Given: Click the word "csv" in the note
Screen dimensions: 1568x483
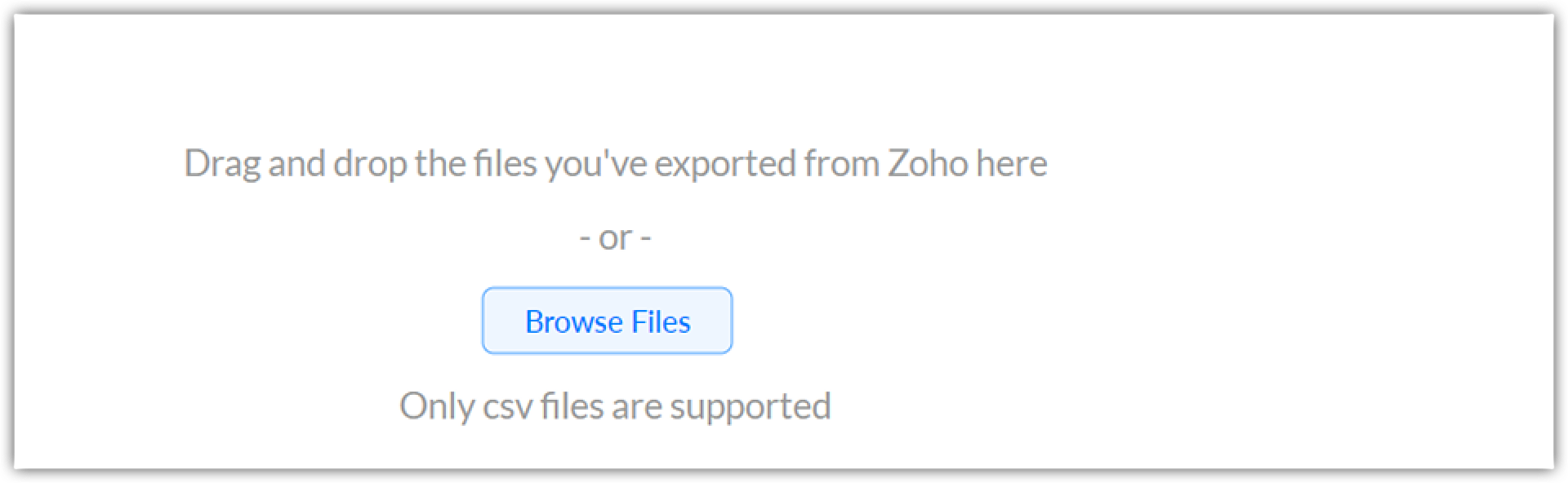Looking at the screenshot, I should point(508,406).
